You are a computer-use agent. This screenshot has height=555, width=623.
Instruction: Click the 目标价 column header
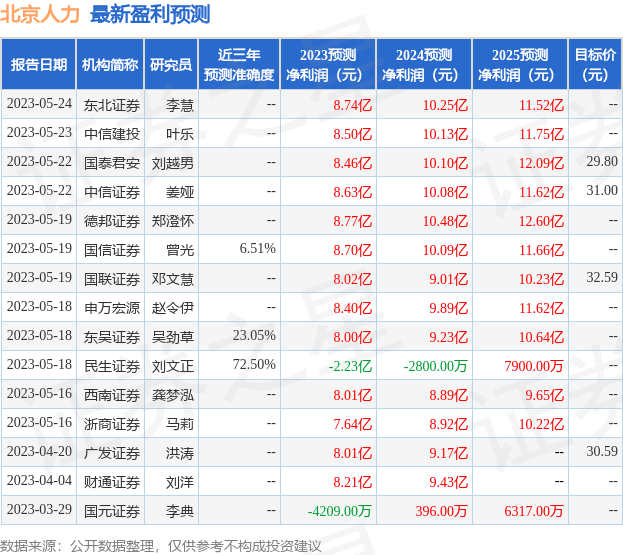[595, 65]
